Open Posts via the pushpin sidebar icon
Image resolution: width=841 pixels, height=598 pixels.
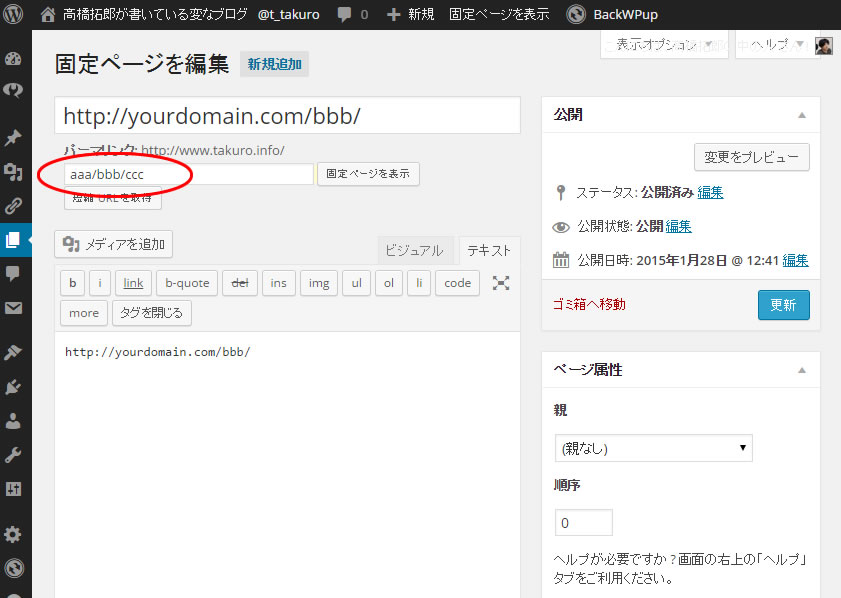[13, 138]
